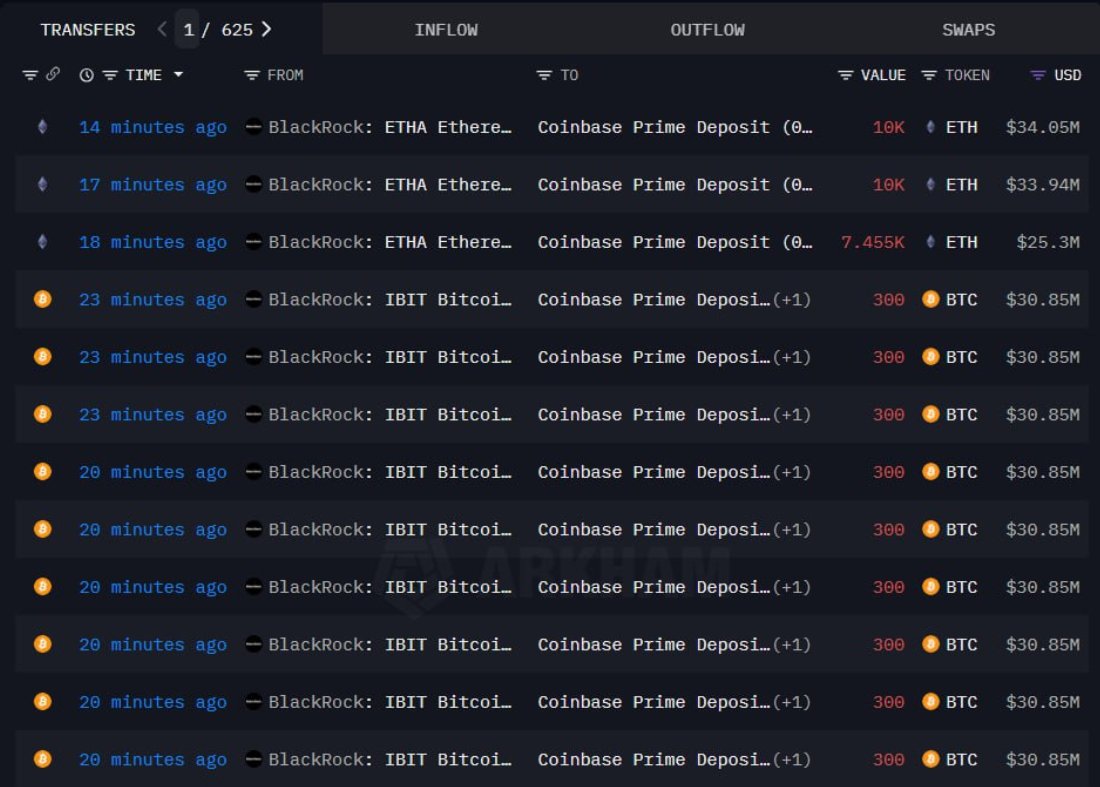This screenshot has width=1100, height=787.
Task: Click BlackRock entity logo in 17 minutes row
Action: pyautogui.click(x=253, y=184)
